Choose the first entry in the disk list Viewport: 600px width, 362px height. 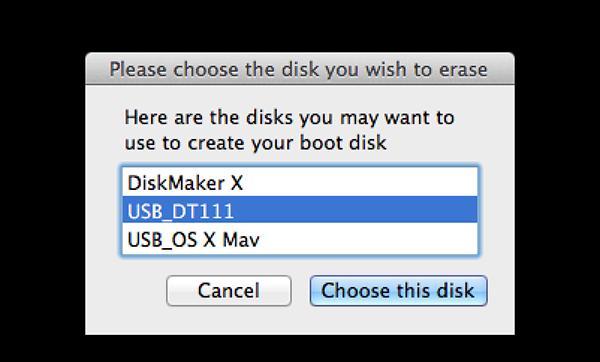[x=300, y=183]
